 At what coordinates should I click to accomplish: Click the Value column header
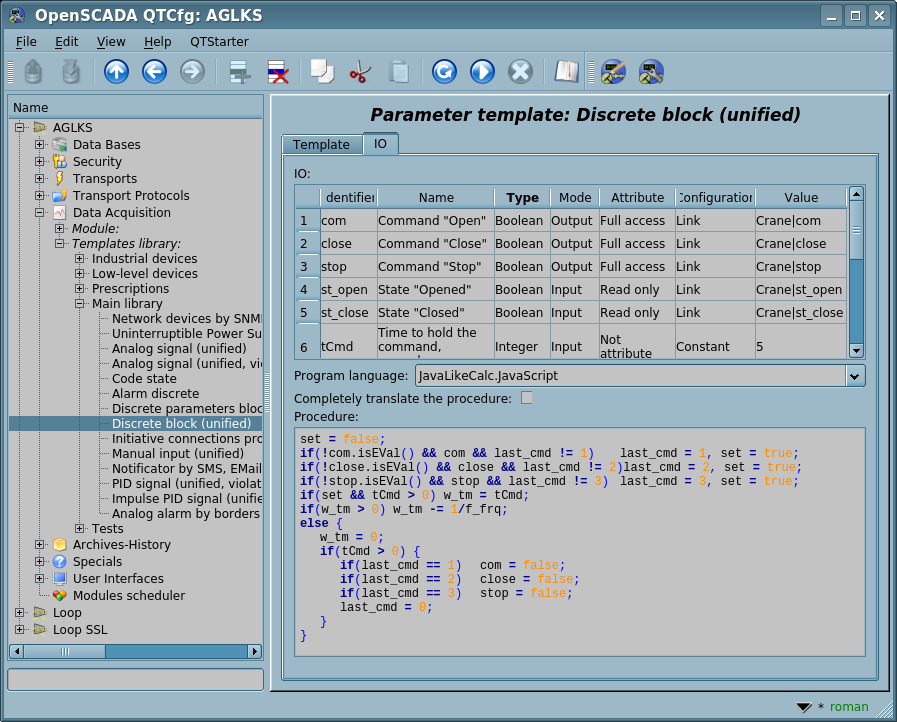click(x=801, y=197)
